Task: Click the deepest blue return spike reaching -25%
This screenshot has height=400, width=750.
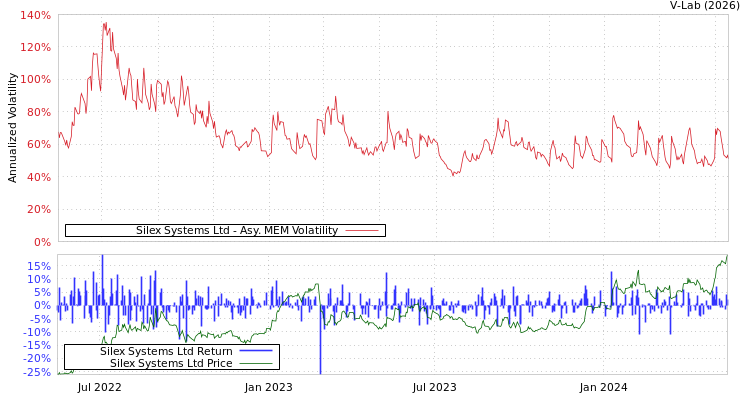Action: pos(320,368)
